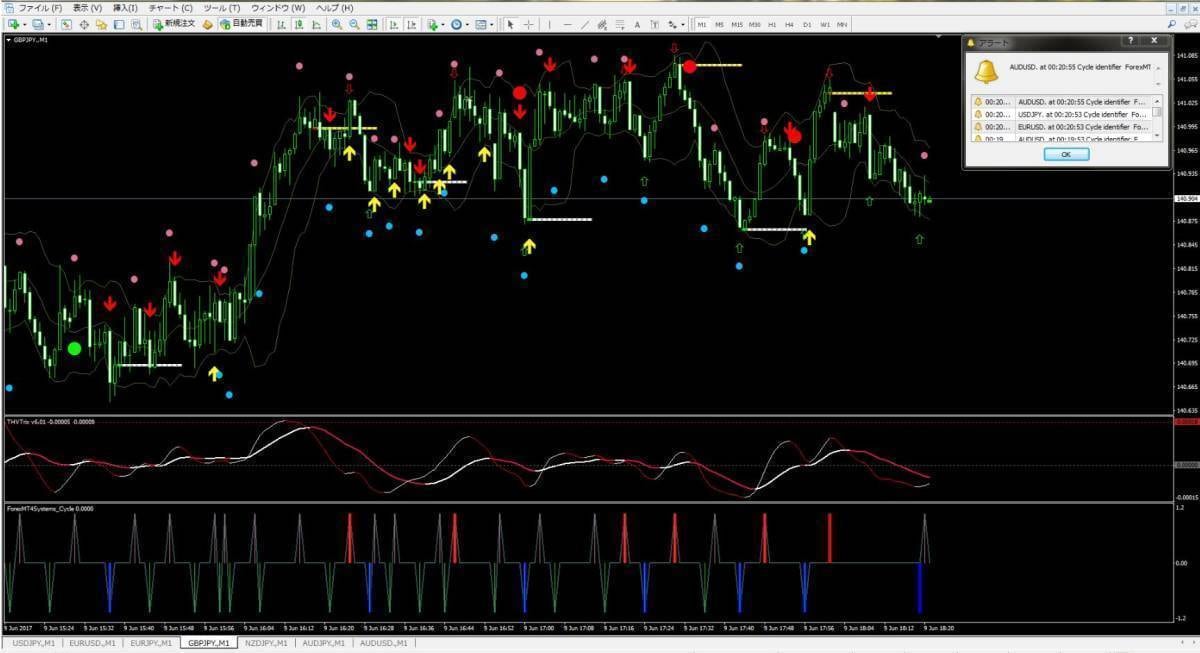Switch to the M15 timeframe
This screenshot has height=653, width=1200.
click(737, 24)
